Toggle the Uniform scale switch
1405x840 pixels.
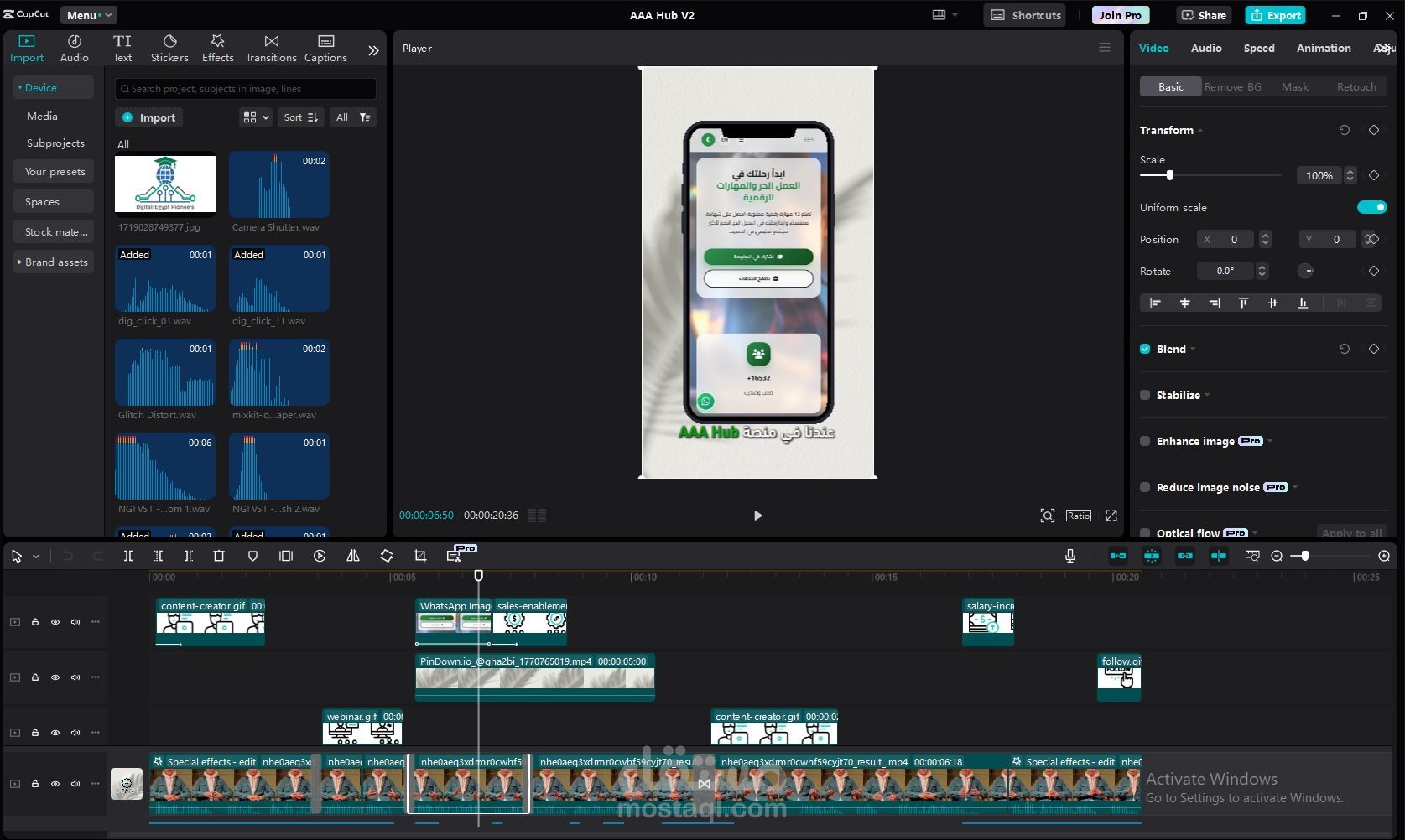pos(1371,207)
